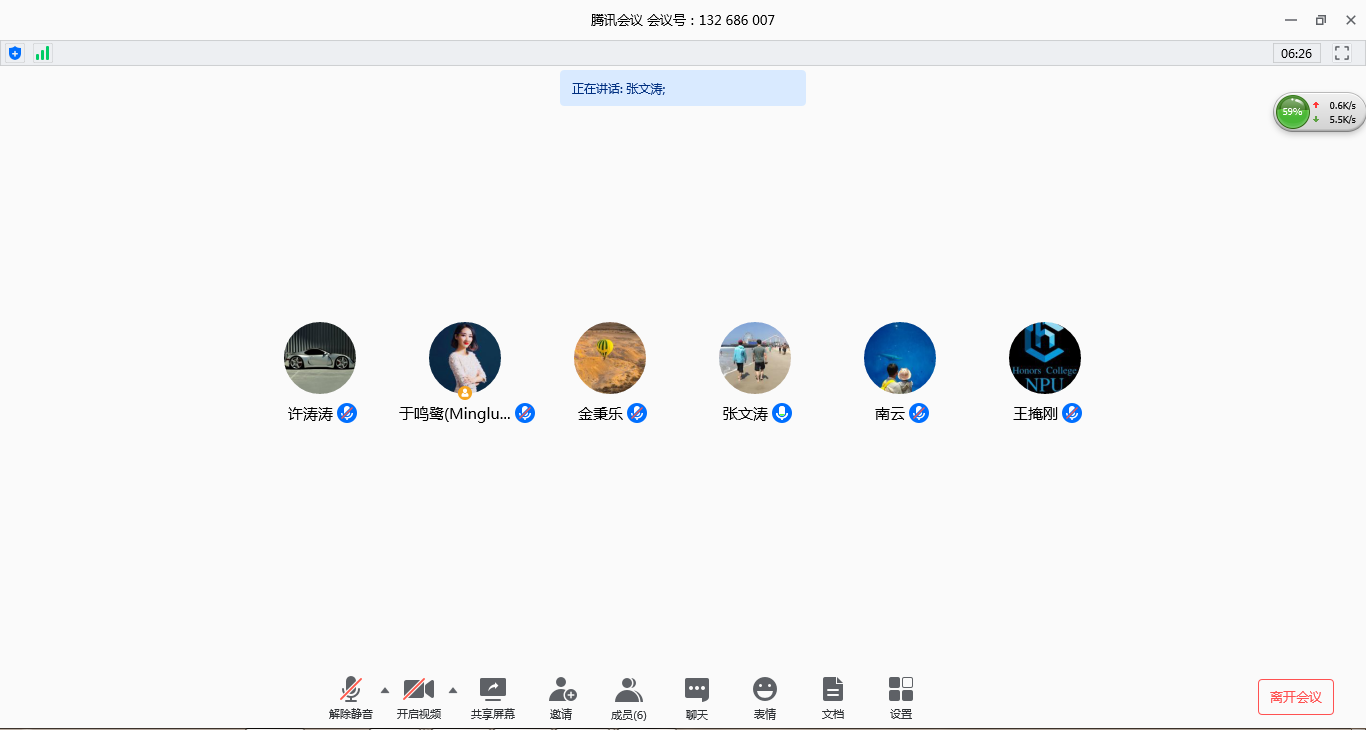Image resolution: width=1366 pixels, height=730 pixels.
Task: Turn on the camera (开启视频)
Action: pyautogui.click(x=418, y=697)
